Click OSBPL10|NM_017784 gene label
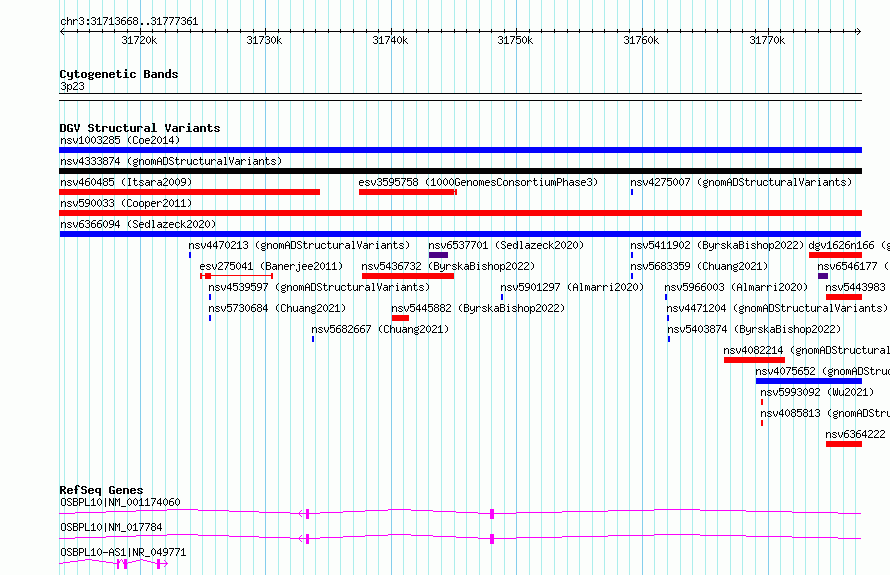This screenshot has width=890, height=575. click(111, 527)
